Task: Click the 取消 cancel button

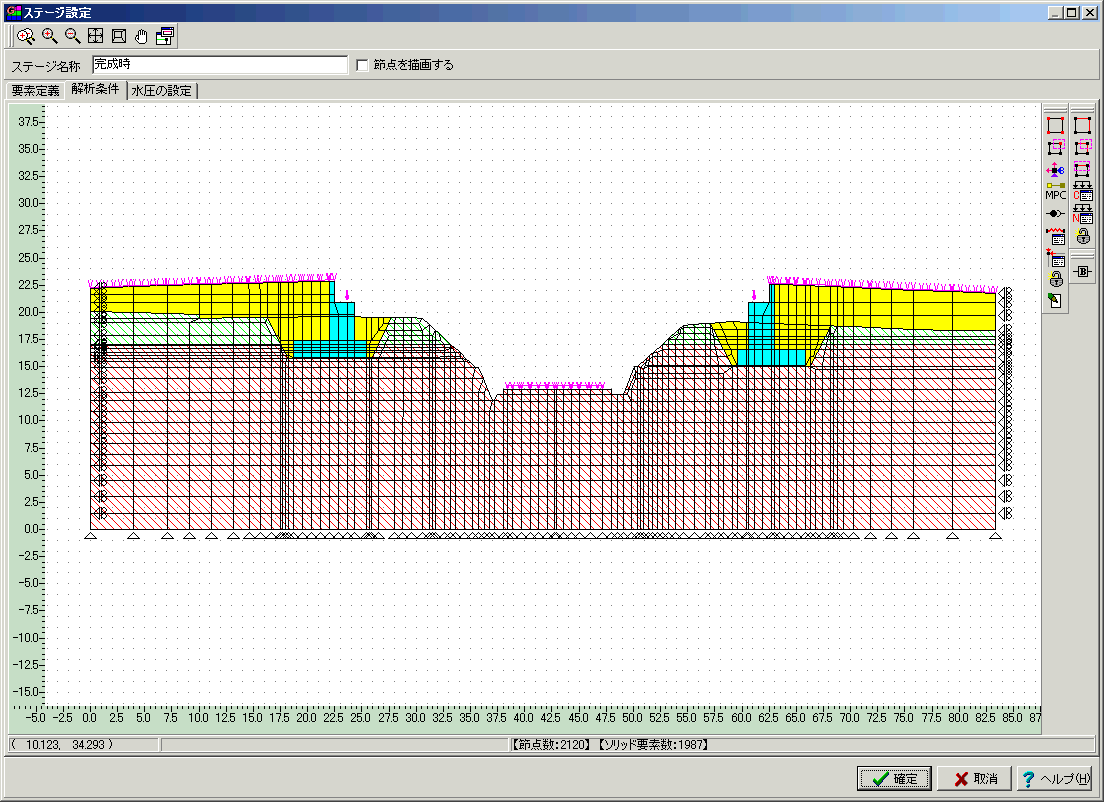Action: coord(974,779)
